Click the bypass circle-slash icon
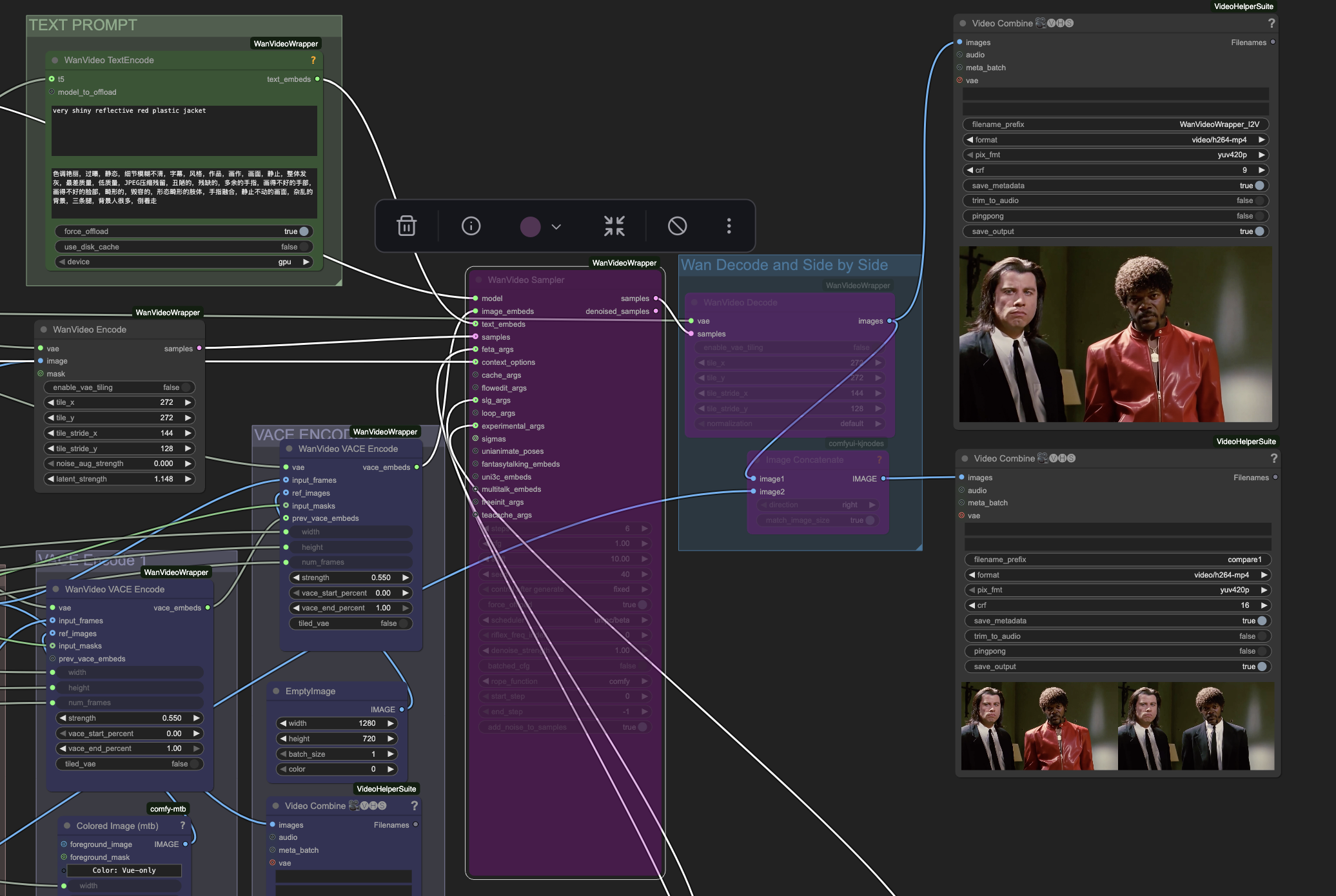 point(677,226)
